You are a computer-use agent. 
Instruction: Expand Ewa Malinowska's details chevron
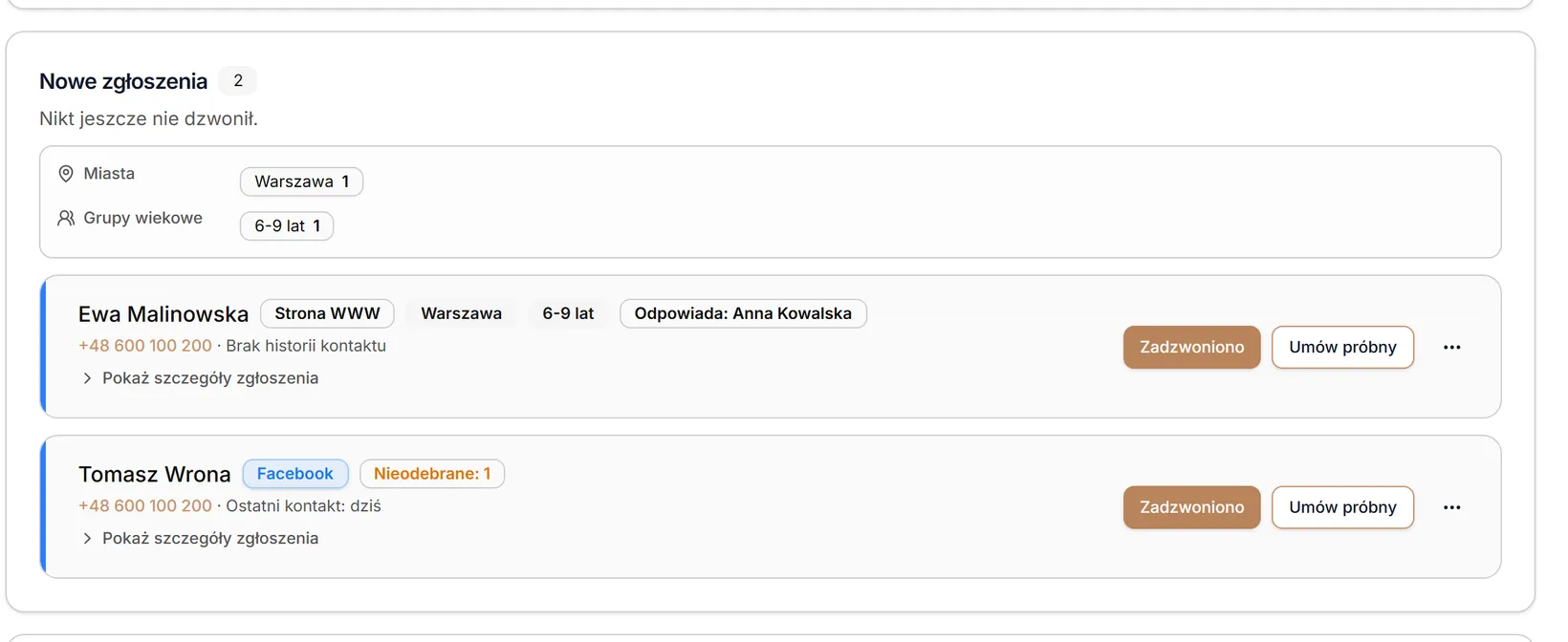coord(87,378)
